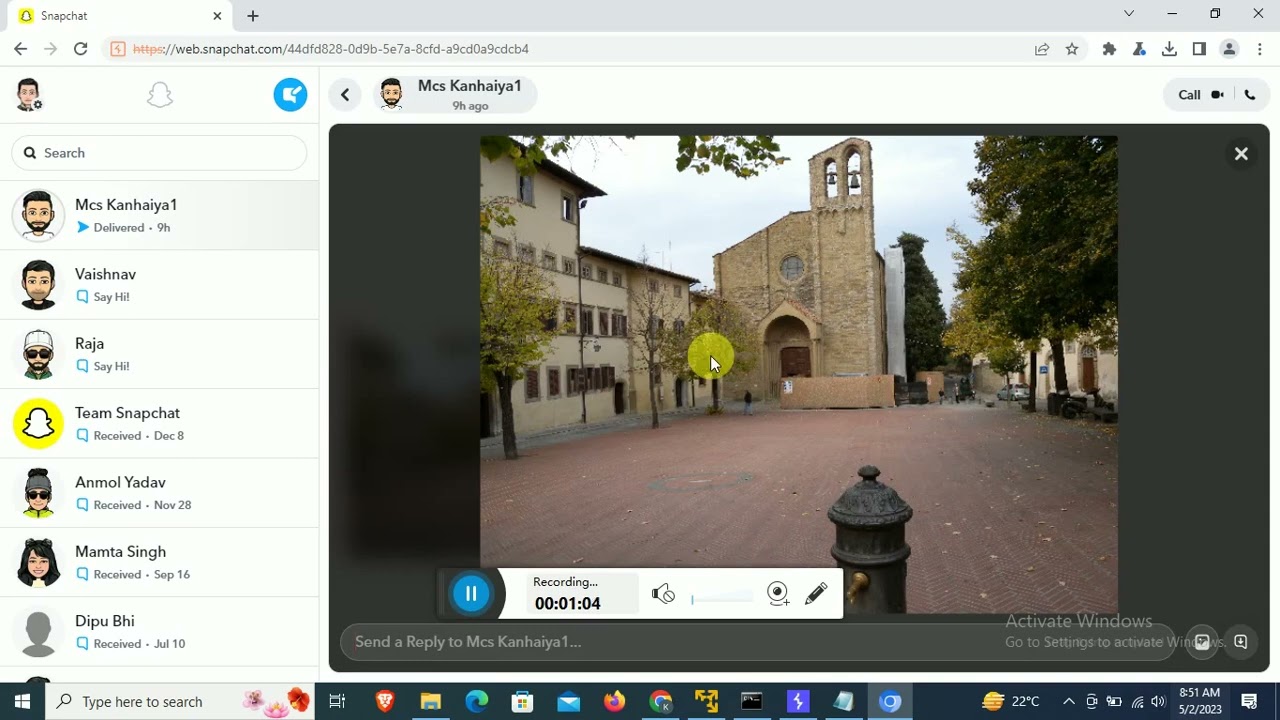Click the address bar URL
This screenshot has height=720, width=1280.
pos(331,49)
